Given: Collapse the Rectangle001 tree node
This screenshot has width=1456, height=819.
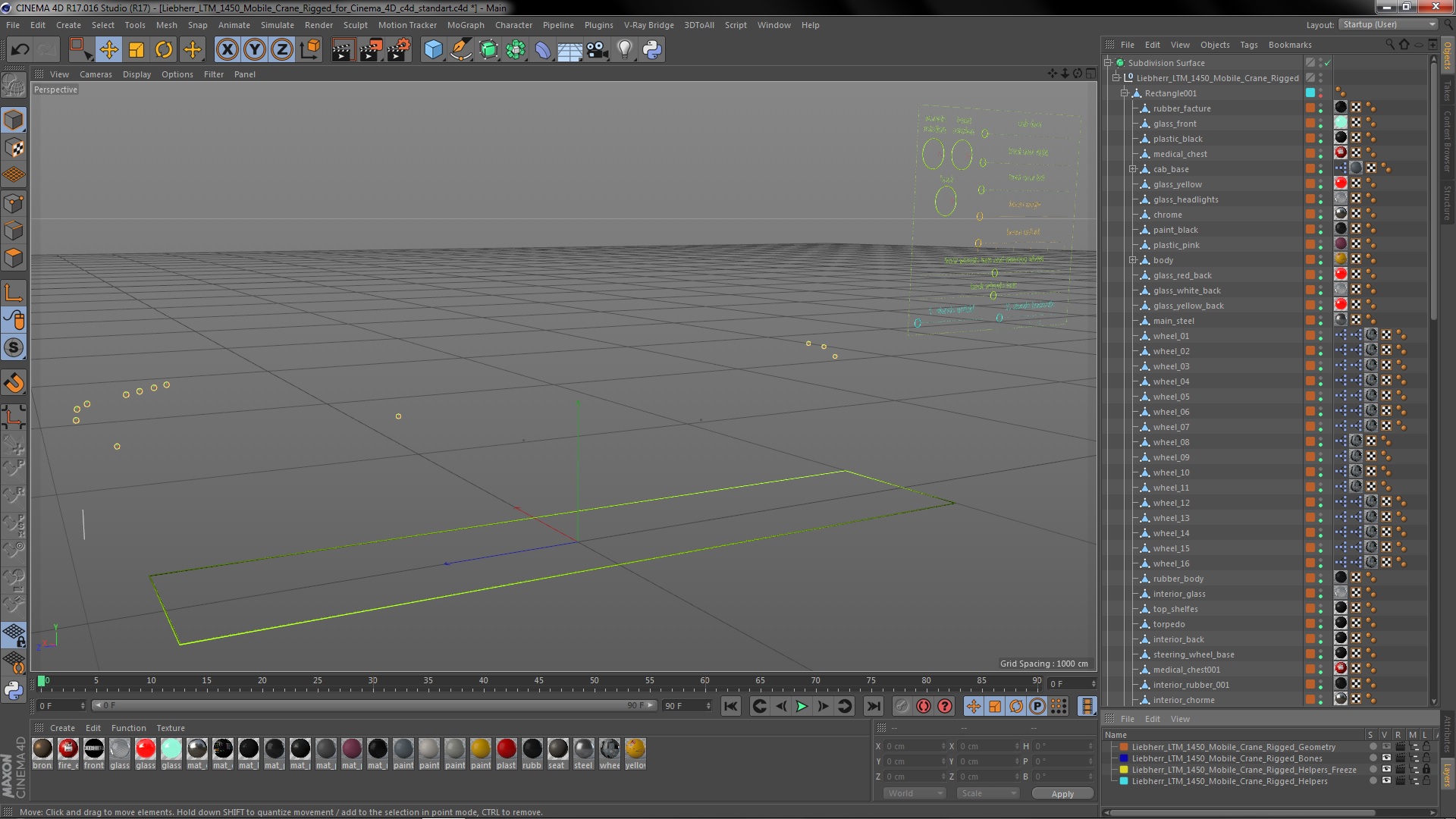Looking at the screenshot, I should tap(1125, 93).
